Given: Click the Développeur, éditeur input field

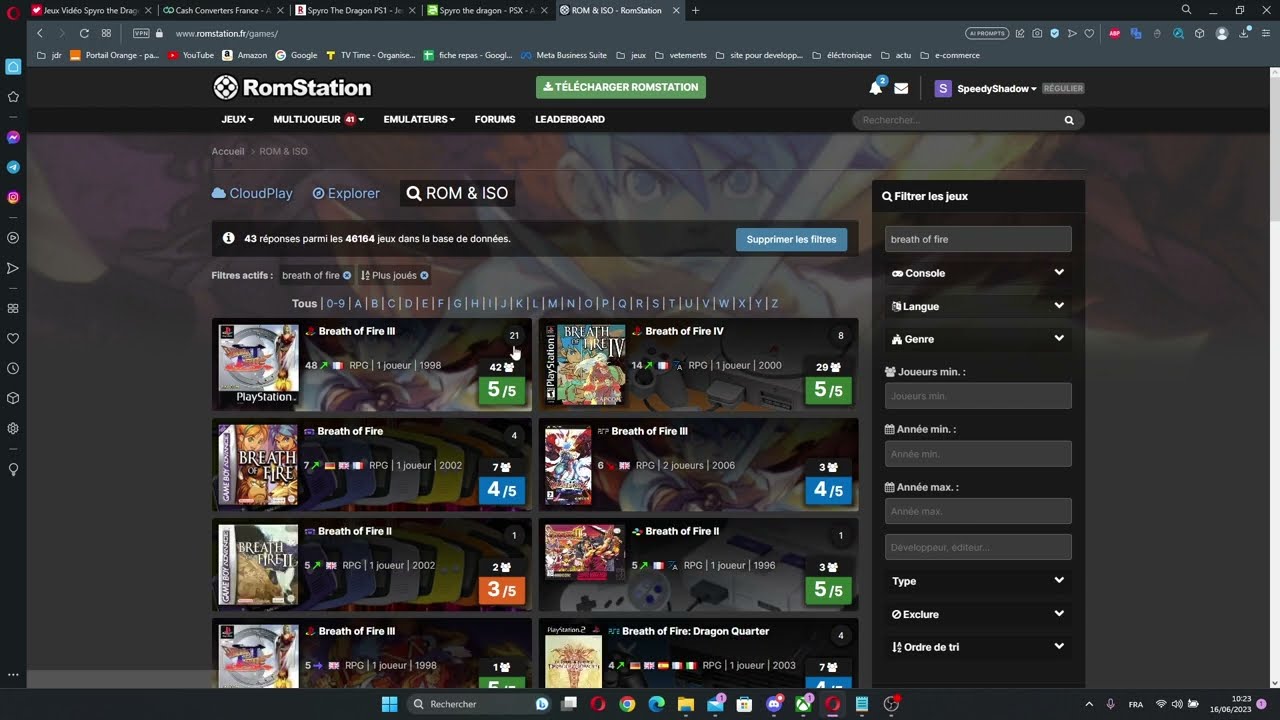Looking at the screenshot, I should point(978,547).
